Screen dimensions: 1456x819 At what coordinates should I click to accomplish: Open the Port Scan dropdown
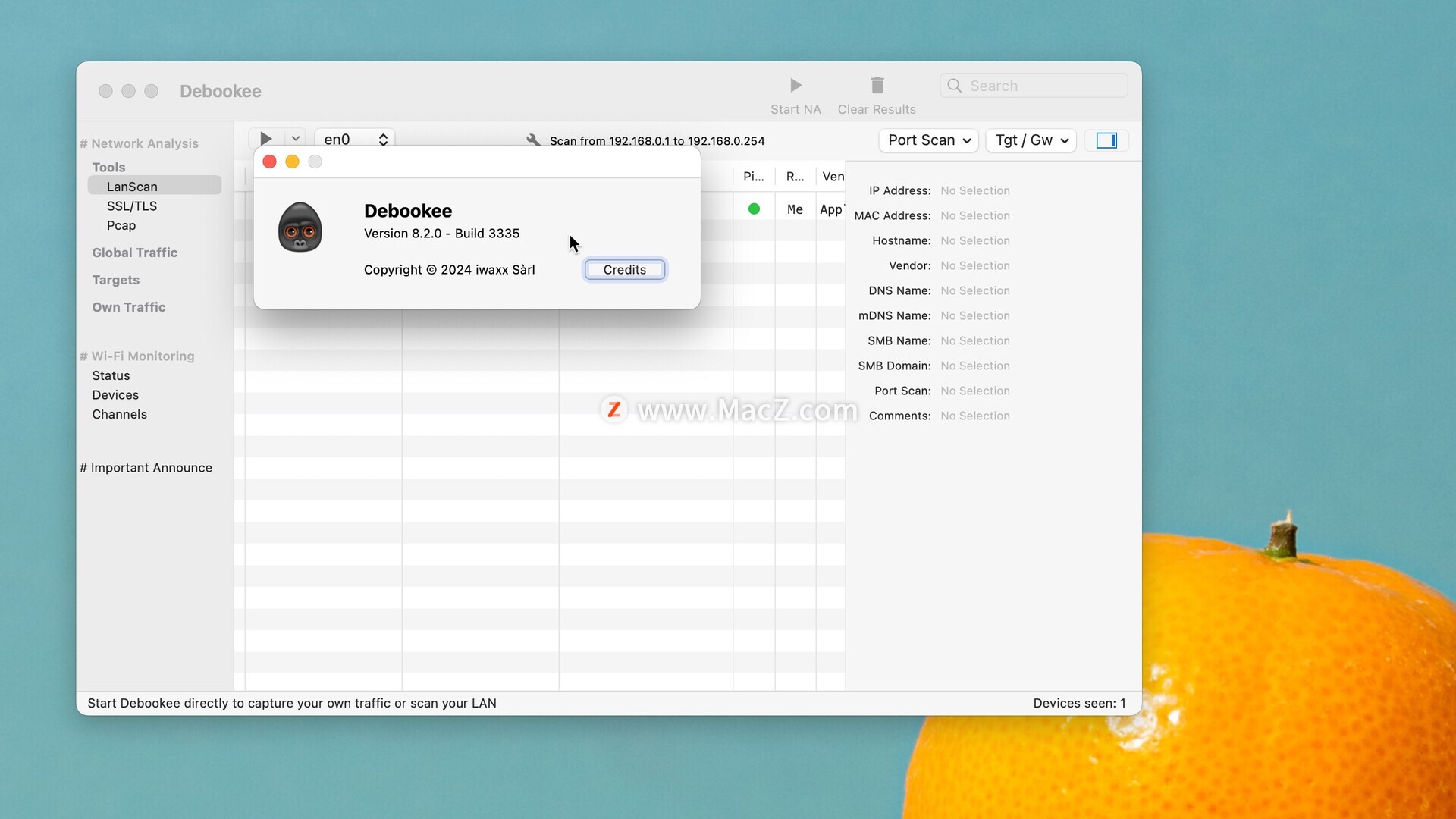[x=928, y=140]
